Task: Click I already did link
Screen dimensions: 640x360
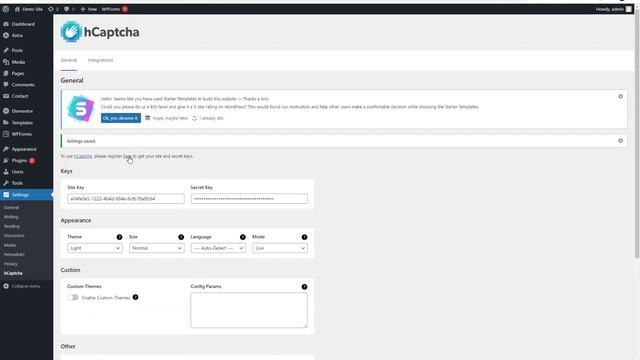Action: (211, 118)
